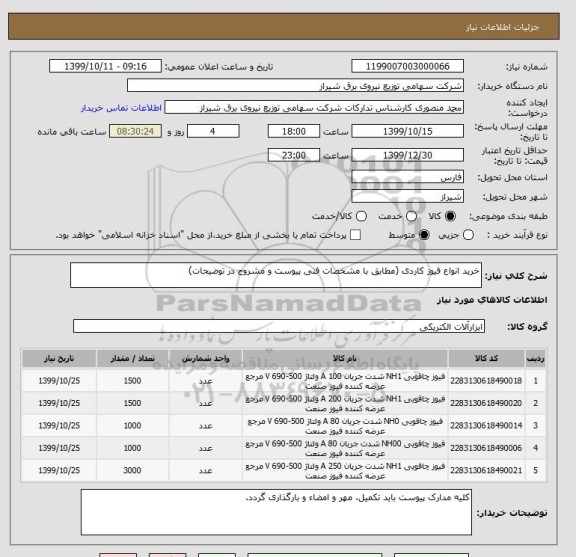Click the validity time field 23:00

pos(294,155)
